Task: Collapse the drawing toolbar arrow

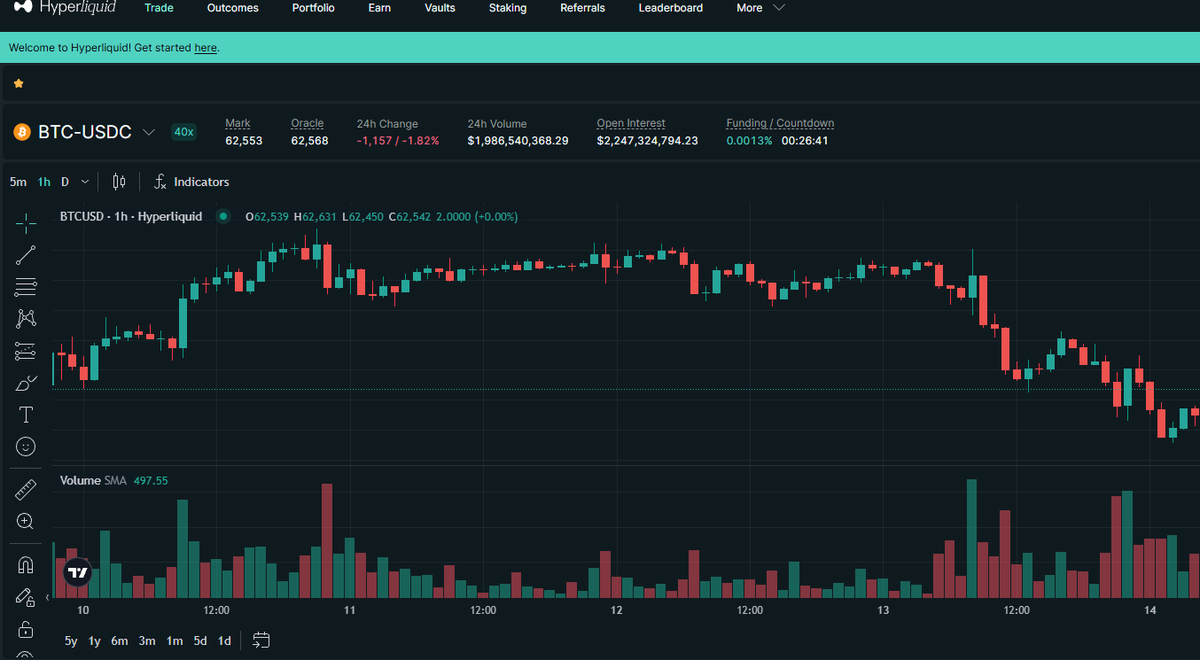Action: pos(47,598)
